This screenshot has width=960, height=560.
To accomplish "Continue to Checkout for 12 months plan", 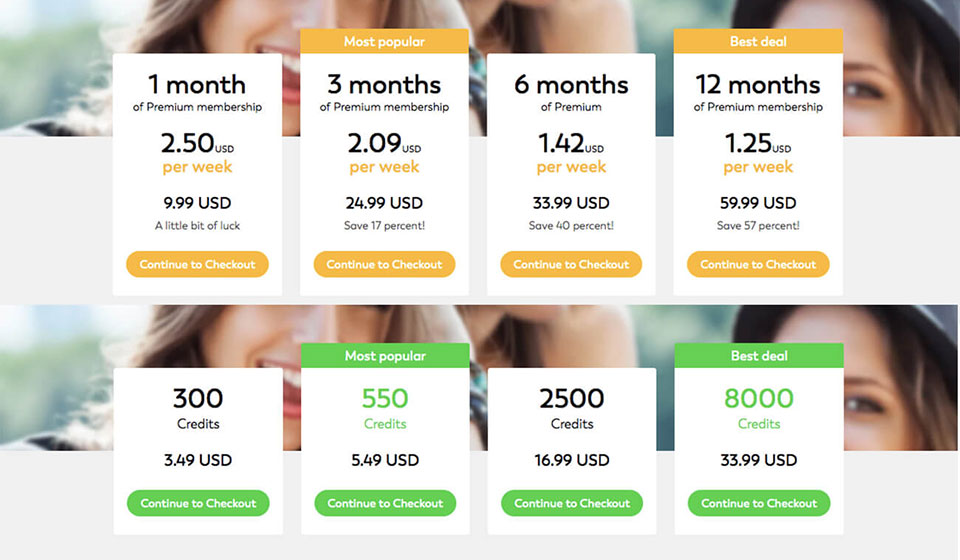I will tap(758, 265).
